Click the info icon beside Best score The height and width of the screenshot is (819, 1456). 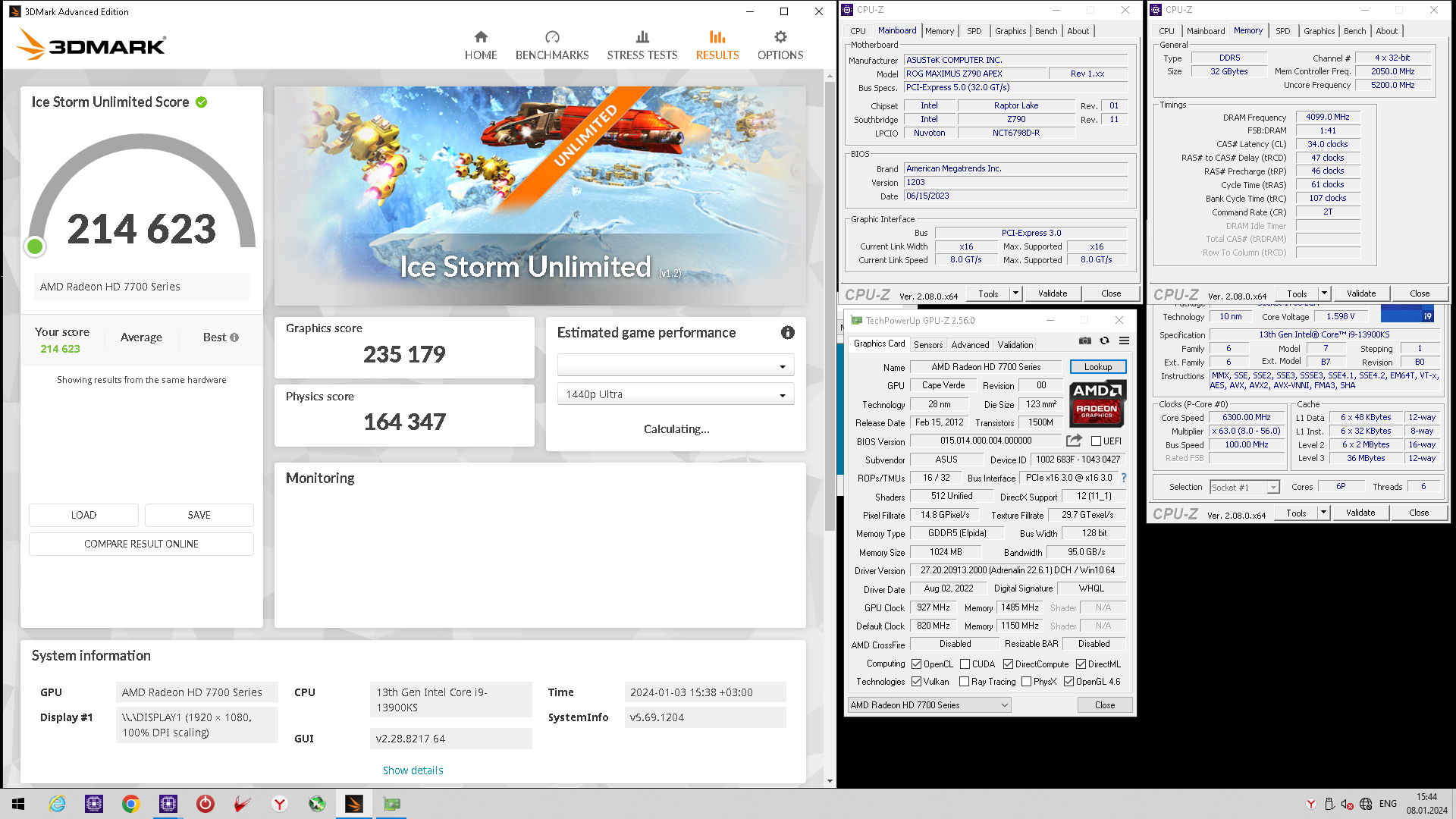pyautogui.click(x=234, y=337)
